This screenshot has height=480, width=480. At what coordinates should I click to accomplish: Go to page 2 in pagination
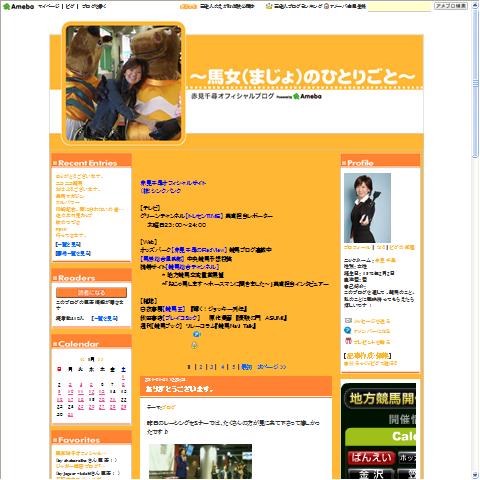click(x=201, y=367)
